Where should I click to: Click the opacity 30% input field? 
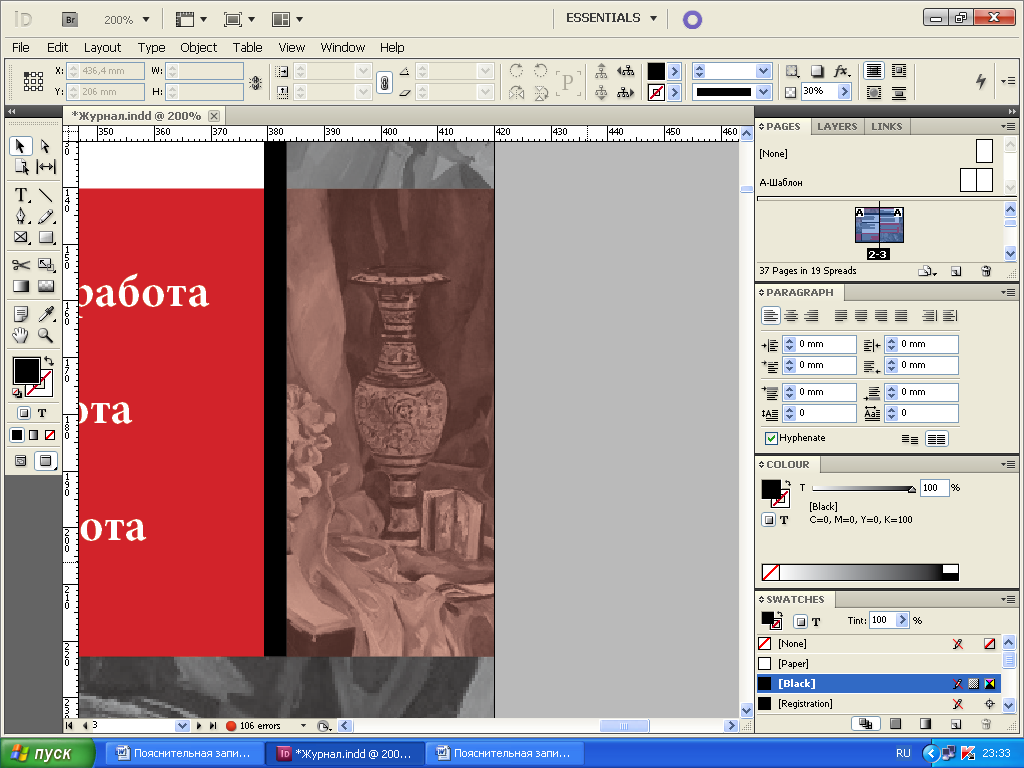[819, 91]
